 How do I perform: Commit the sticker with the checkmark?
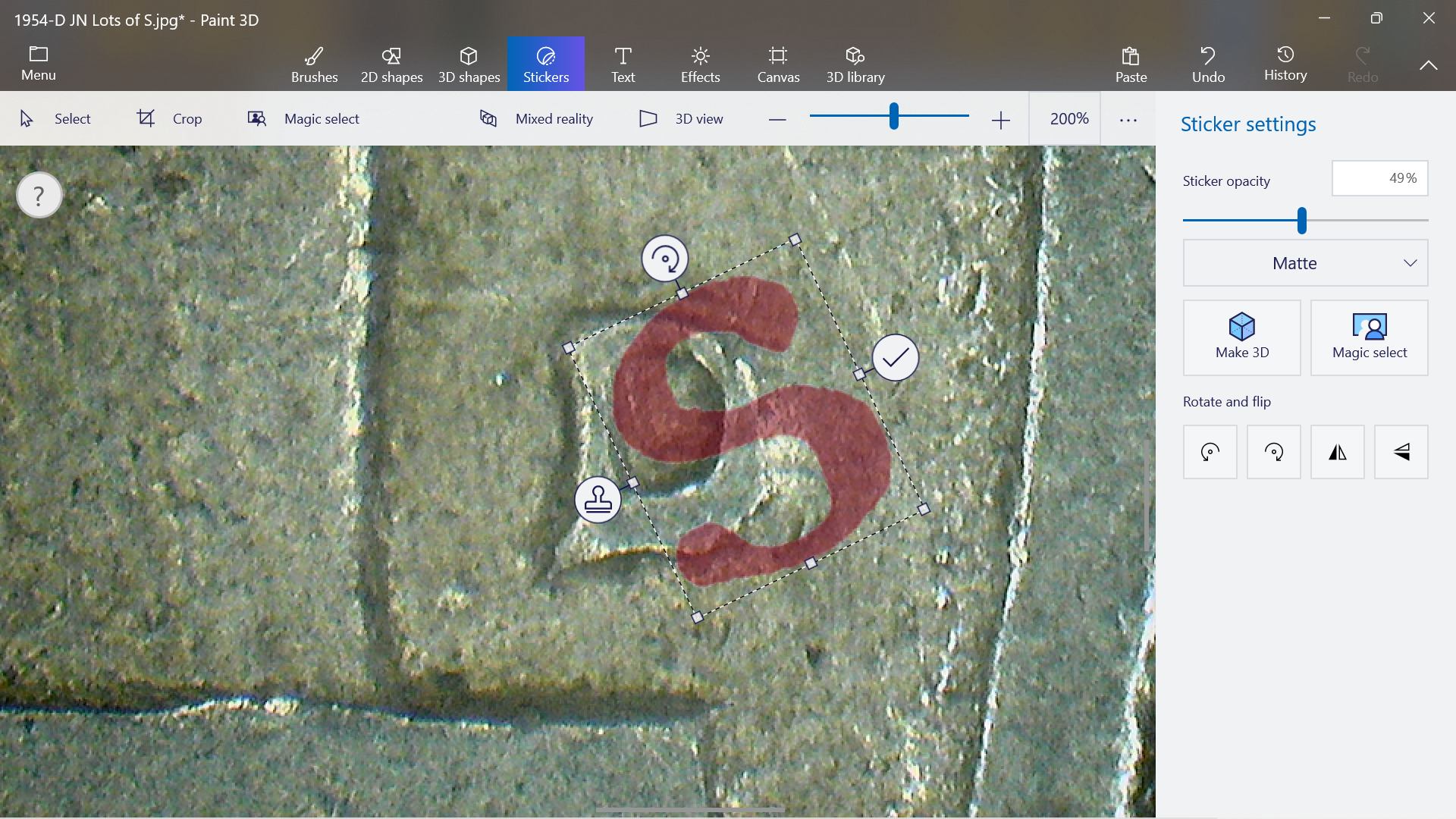coord(896,357)
